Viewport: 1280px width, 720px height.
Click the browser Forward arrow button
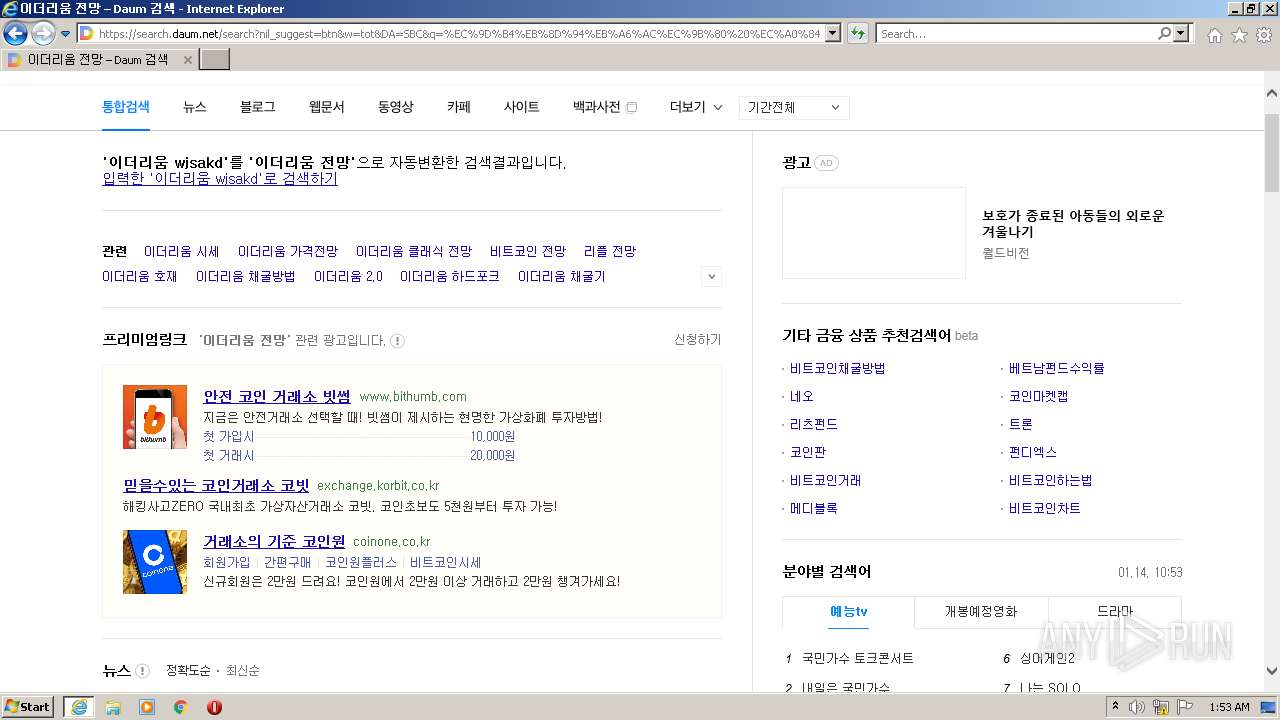(x=43, y=34)
